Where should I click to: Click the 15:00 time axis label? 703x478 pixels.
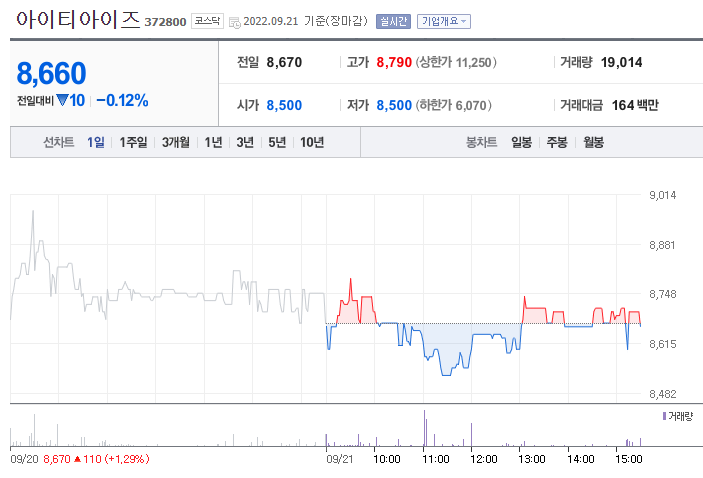tap(629, 459)
